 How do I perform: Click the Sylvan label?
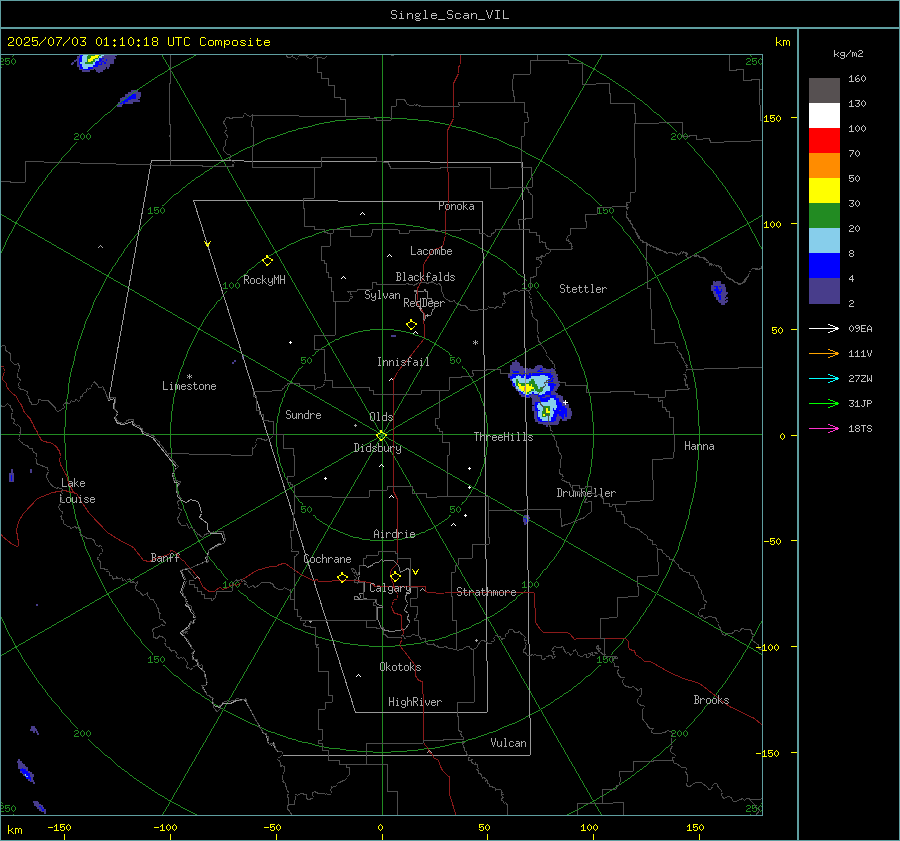(x=382, y=296)
